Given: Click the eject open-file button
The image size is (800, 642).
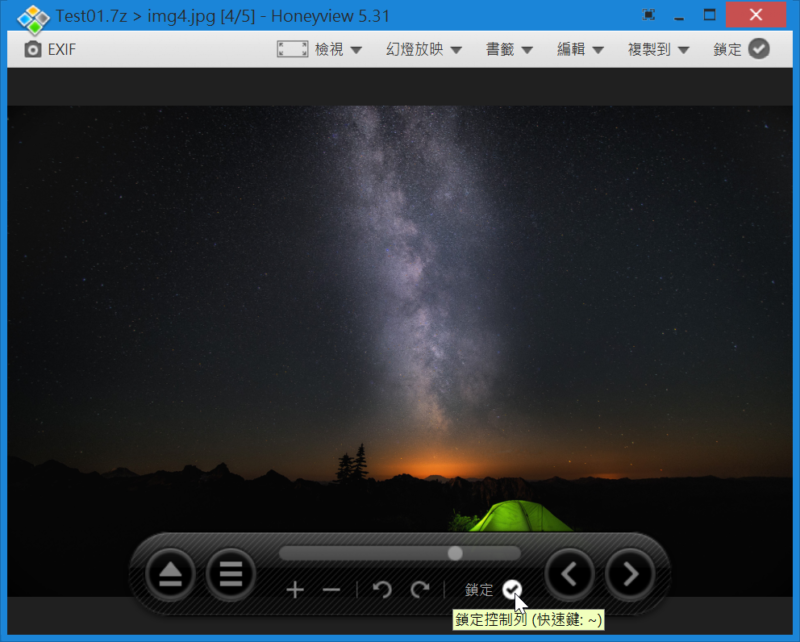Looking at the screenshot, I should pos(170,575).
